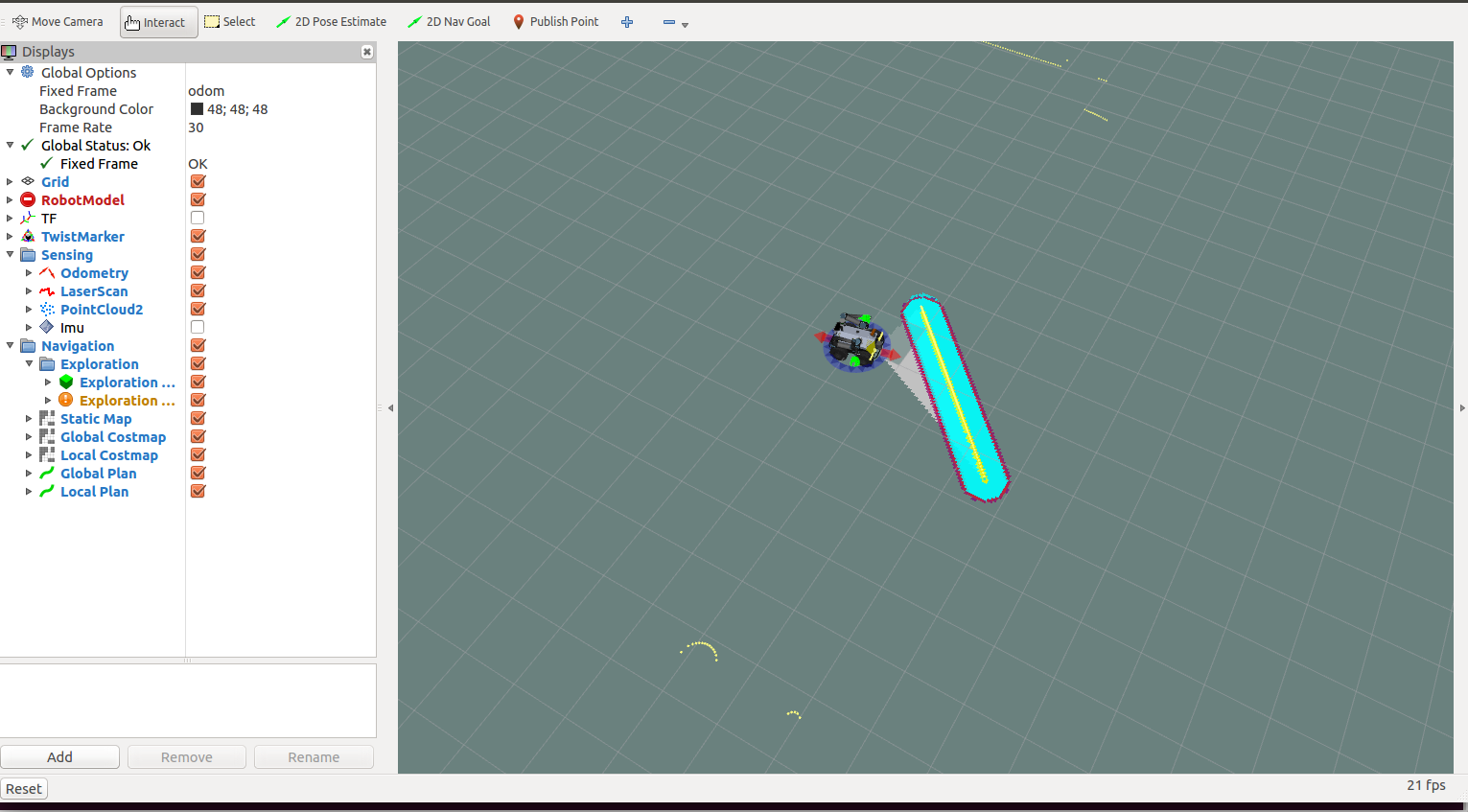Click the Odometry display icon
1468x812 pixels.
47,272
